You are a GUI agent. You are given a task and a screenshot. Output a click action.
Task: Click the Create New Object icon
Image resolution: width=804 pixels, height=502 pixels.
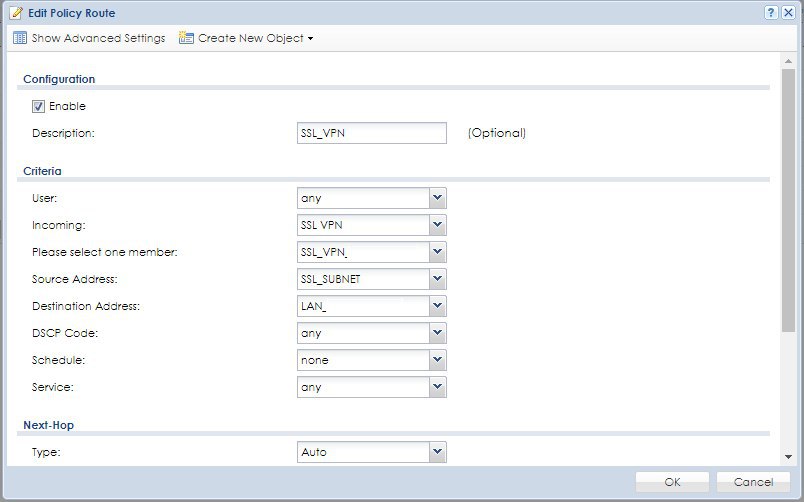[x=185, y=38]
